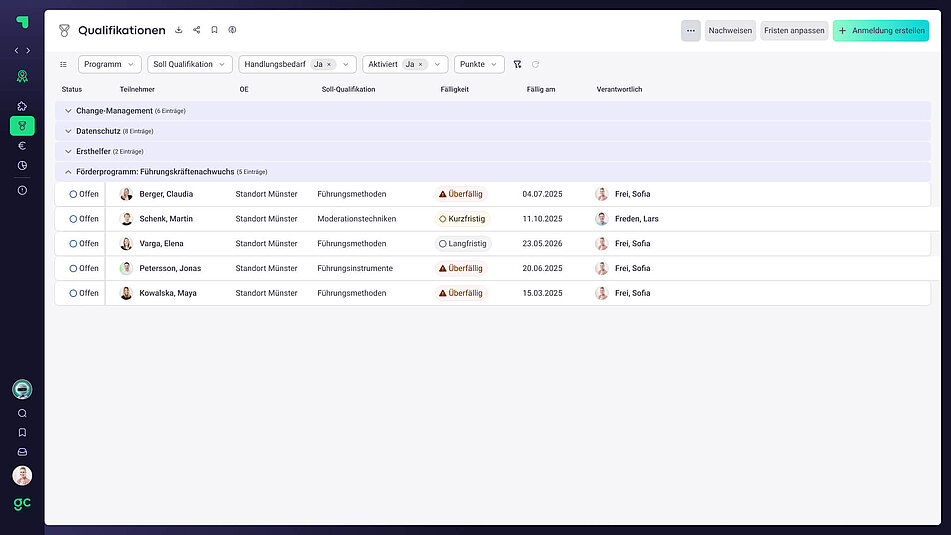This screenshot has height=535, width=951.
Task: Collapse the Förderprogramm: Führungskräftenachwuchs group
Action: click(69, 172)
